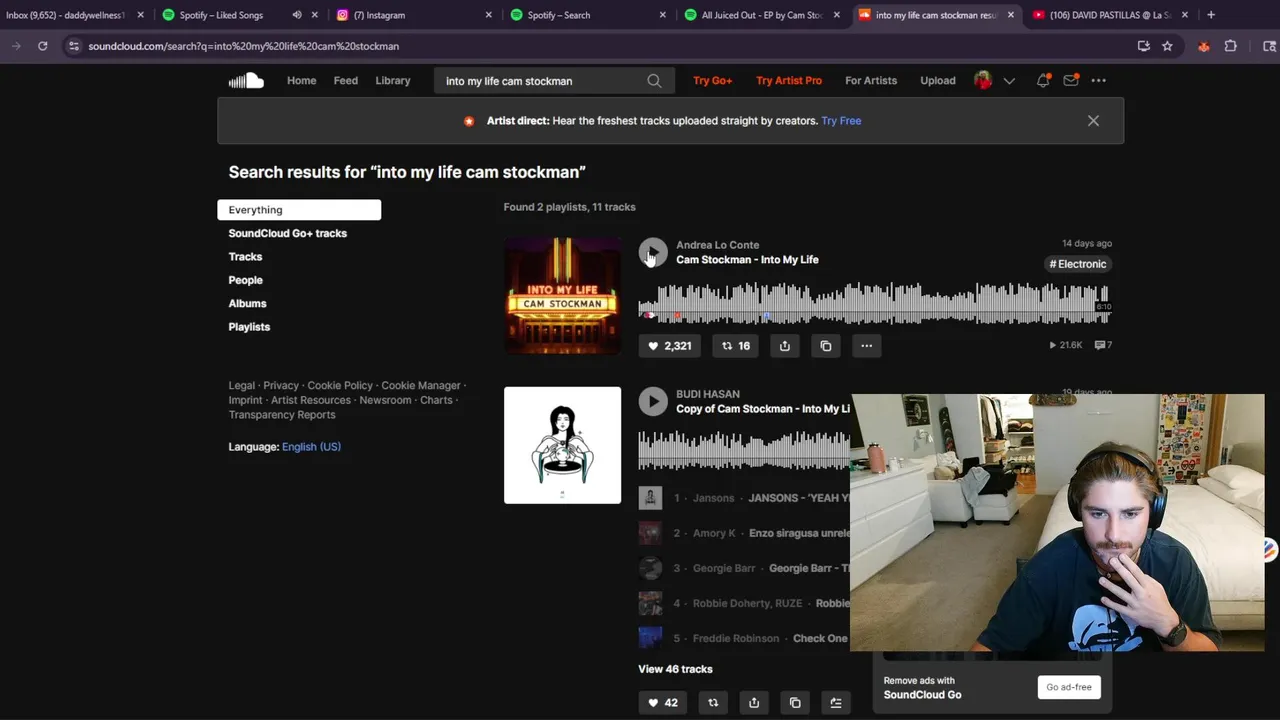Seek within Into My Life waveform
The image size is (1280, 720).
(875, 303)
